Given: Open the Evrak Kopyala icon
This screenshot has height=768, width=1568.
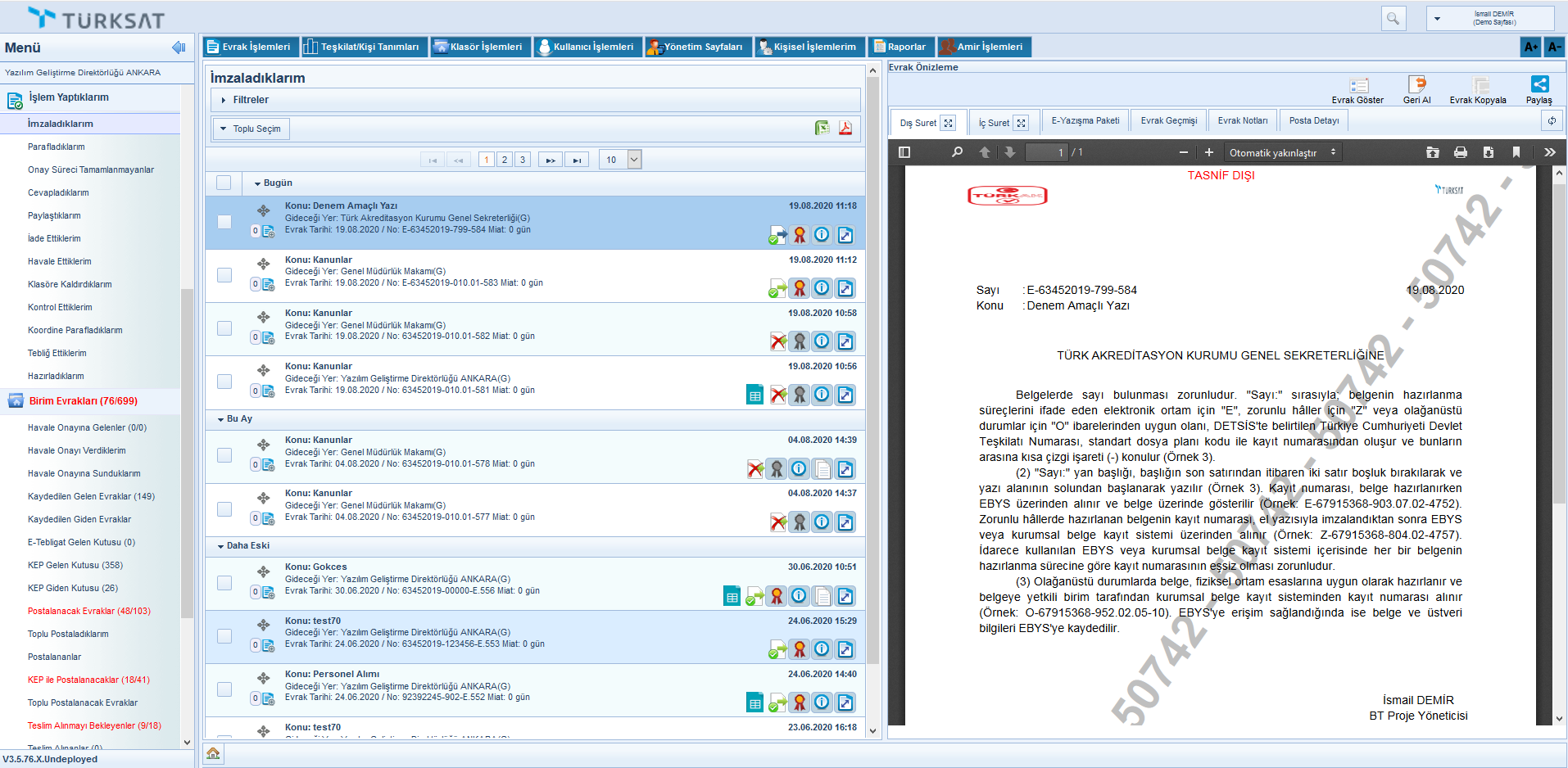Looking at the screenshot, I should [x=1480, y=86].
